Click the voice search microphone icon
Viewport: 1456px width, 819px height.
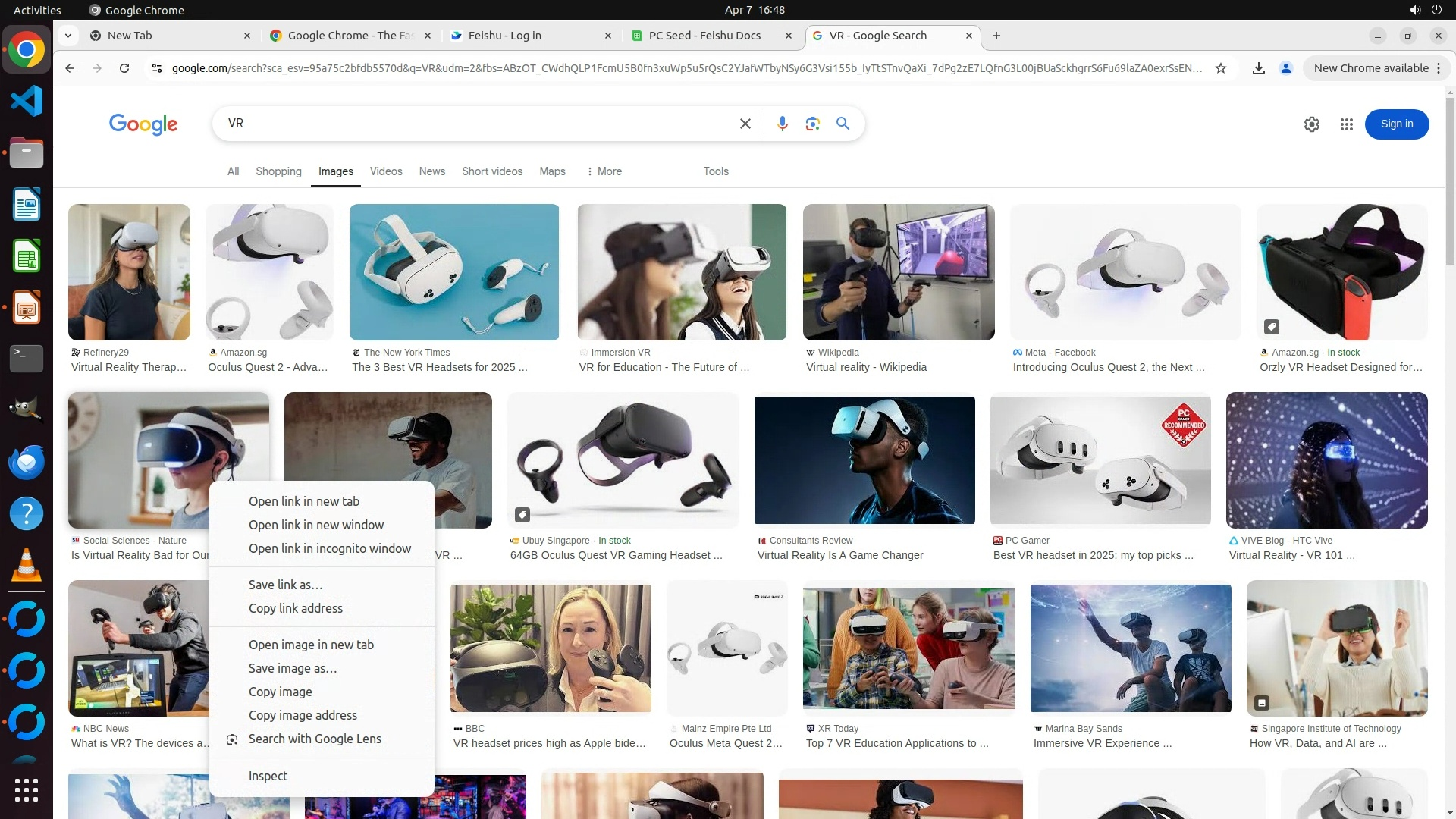pos(782,124)
